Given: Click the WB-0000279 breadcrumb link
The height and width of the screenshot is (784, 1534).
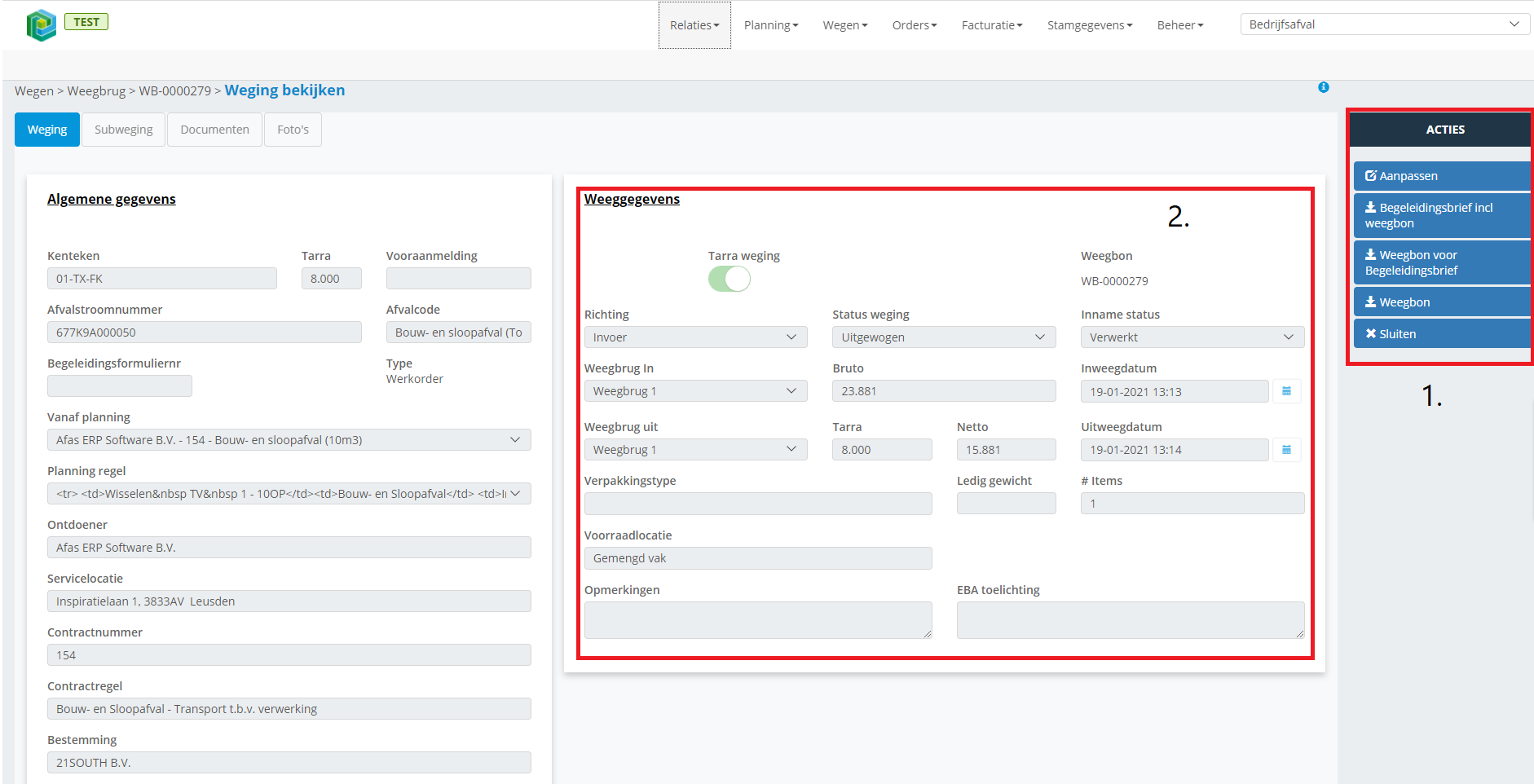Looking at the screenshot, I should (x=174, y=91).
